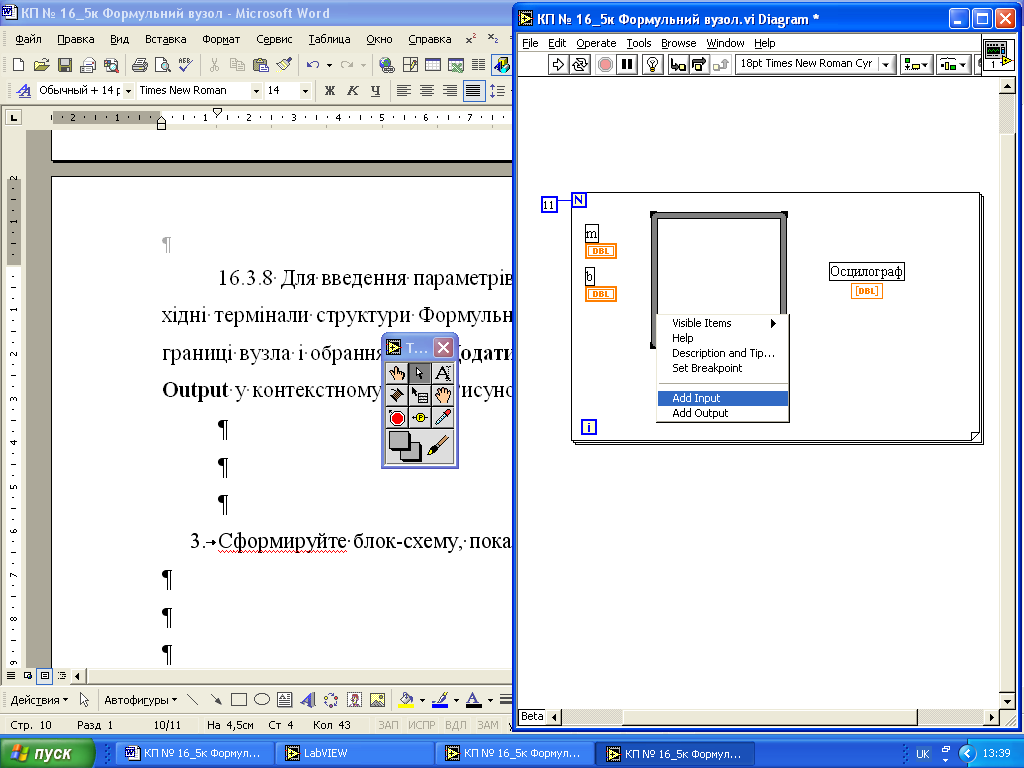Click Open folder icon in Word toolbar
1024x768 pixels.
point(41,64)
